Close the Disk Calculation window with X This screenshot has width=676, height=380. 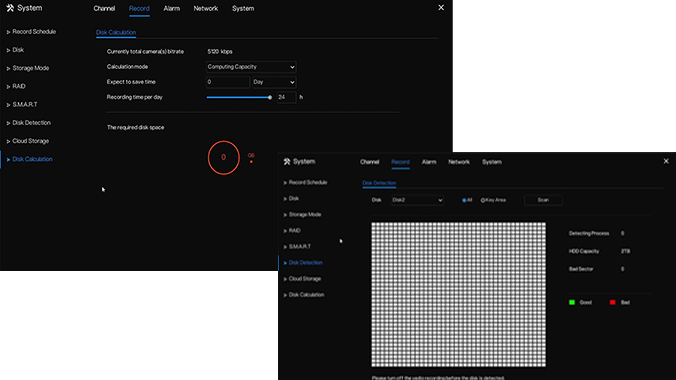(441, 8)
